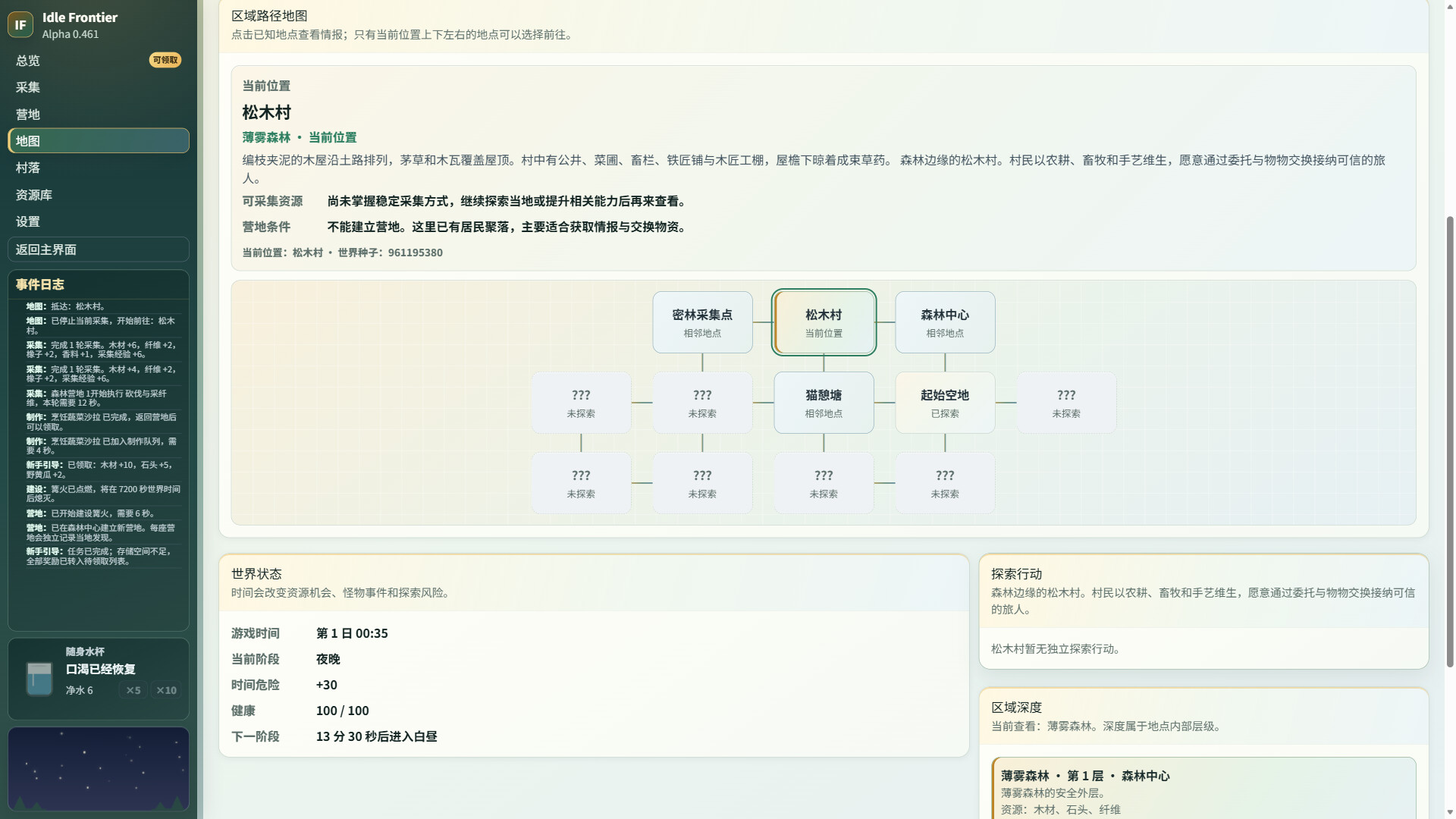Image resolution: width=1456 pixels, height=819 pixels.
Task: Click the 返回主界面 button
Action: click(x=99, y=249)
